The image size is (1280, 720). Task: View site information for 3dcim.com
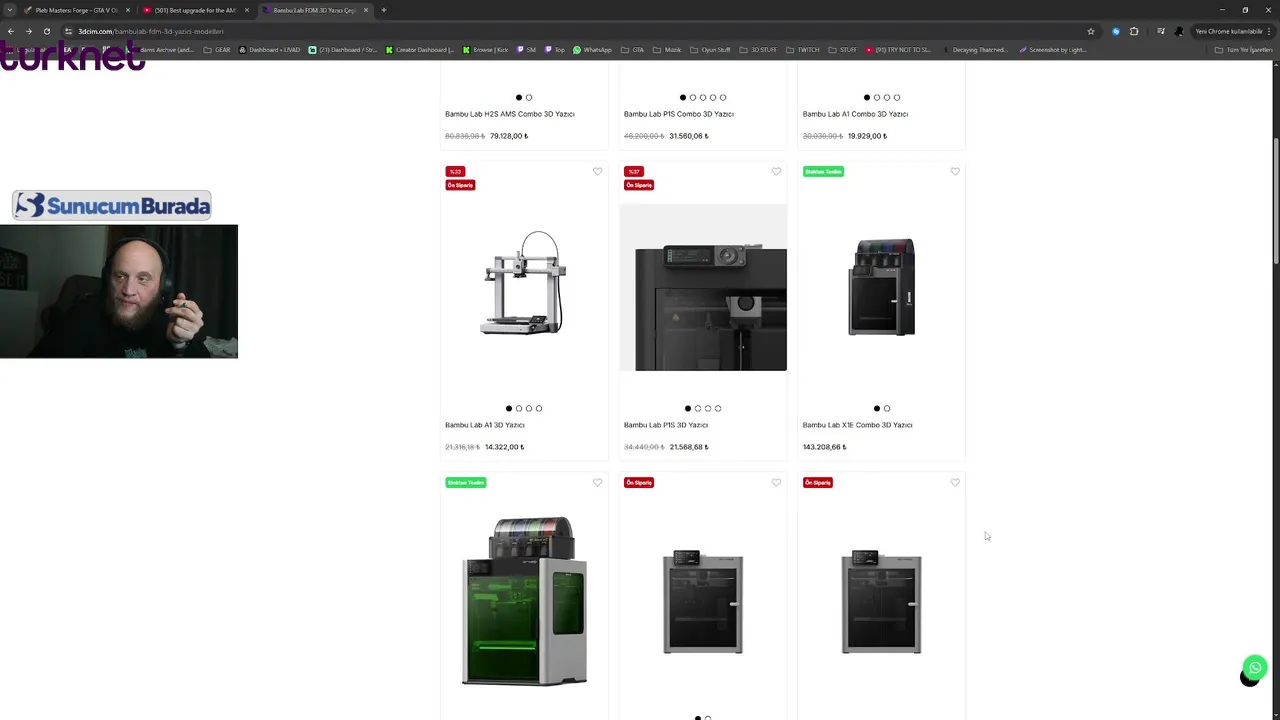coord(68,31)
